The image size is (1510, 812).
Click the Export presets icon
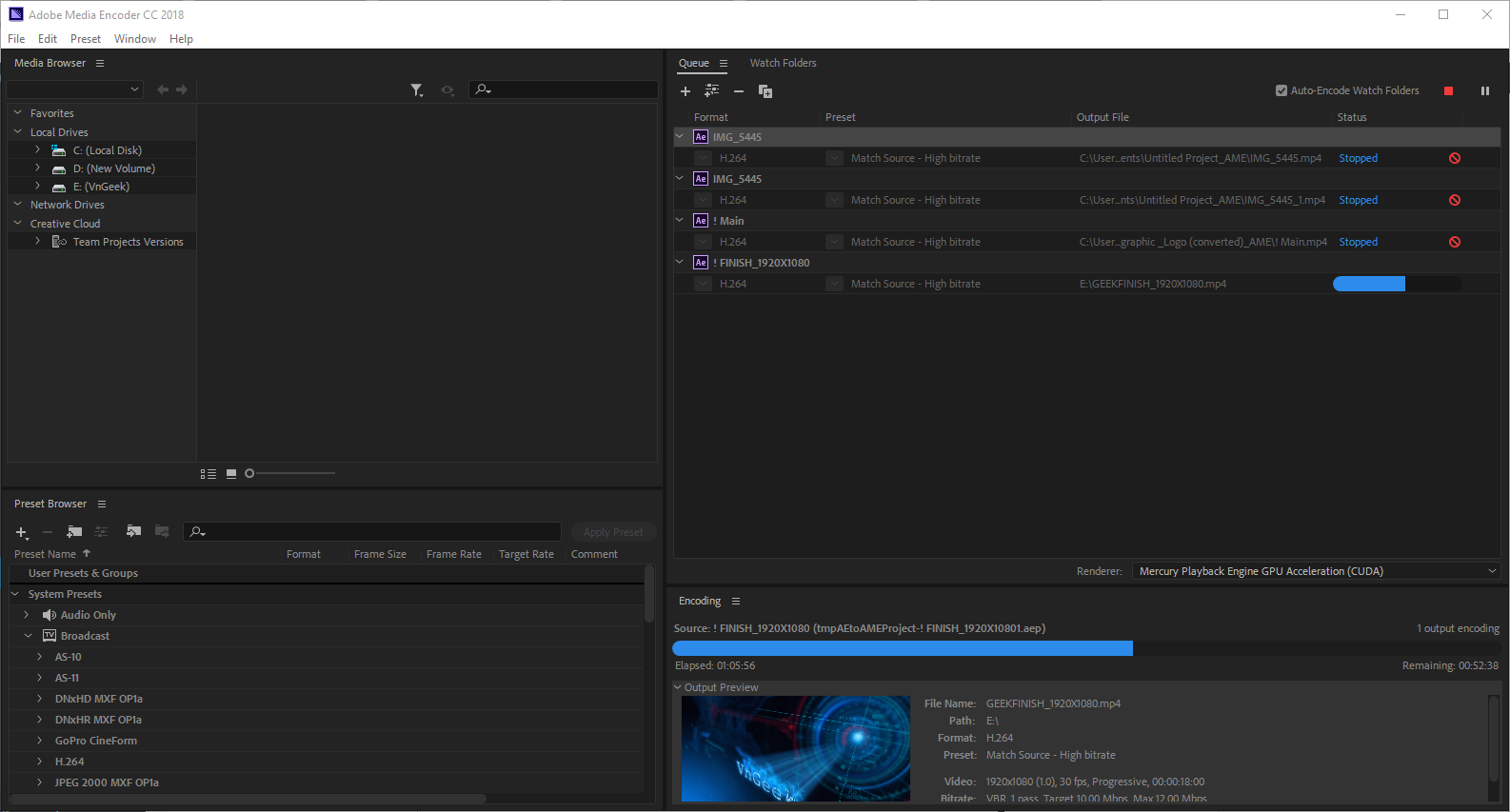click(x=162, y=531)
